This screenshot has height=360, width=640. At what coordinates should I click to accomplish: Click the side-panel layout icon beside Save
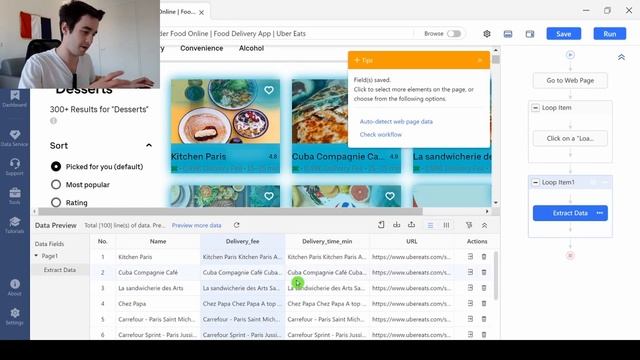pyautogui.click(x=530, y=34)
